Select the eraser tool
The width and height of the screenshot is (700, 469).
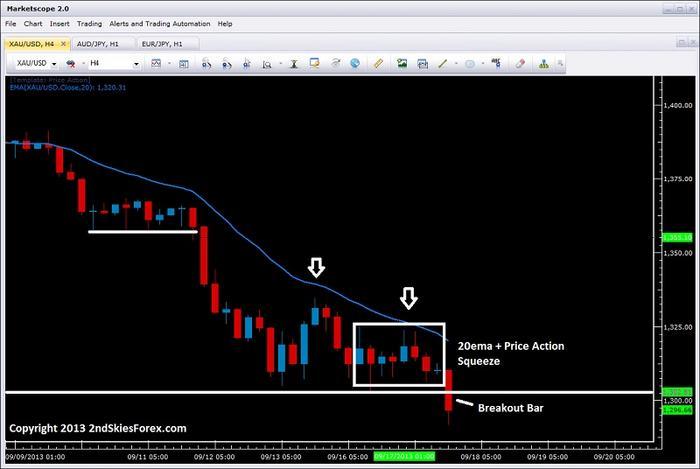[x=520, y=64]
